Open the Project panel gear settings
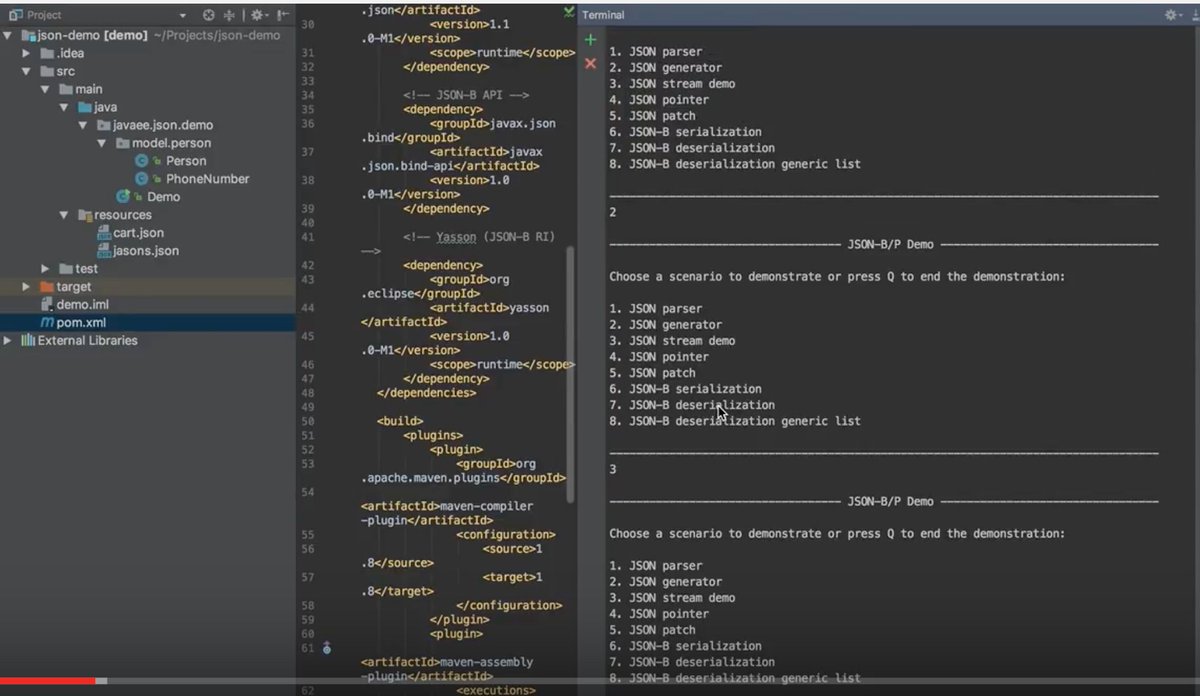 coord(258,15)
